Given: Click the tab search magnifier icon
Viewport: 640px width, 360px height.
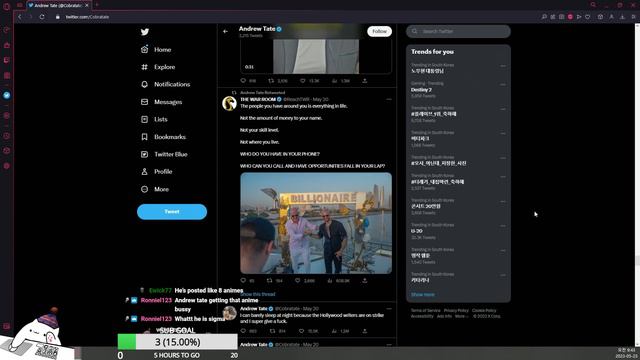Looking at the screenshot, I should (593, 5).
